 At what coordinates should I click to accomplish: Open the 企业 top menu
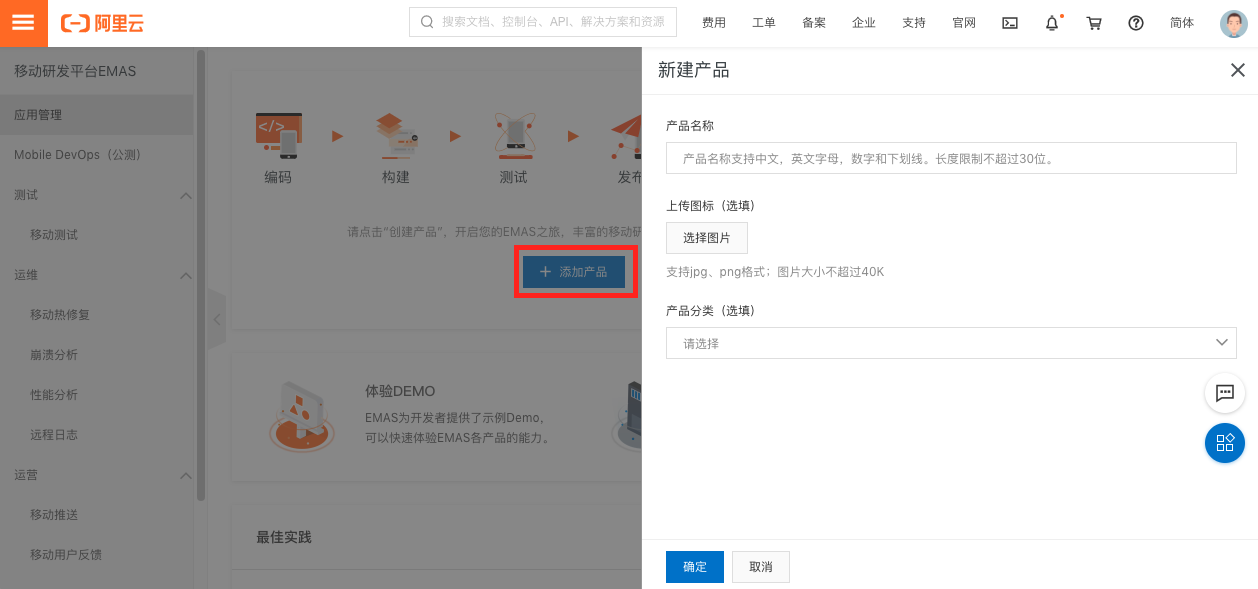[x=864, y=23]
